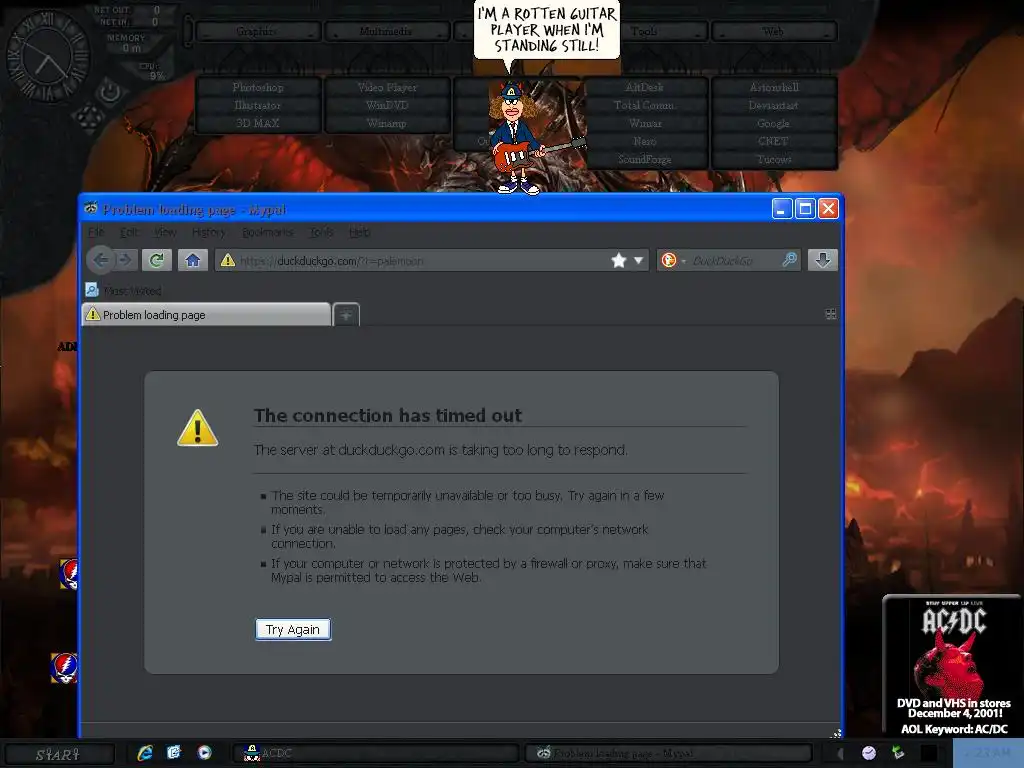Open Tucows from the Web list
The width and height of the screenshot is (1024, 768).
point(774,159)
